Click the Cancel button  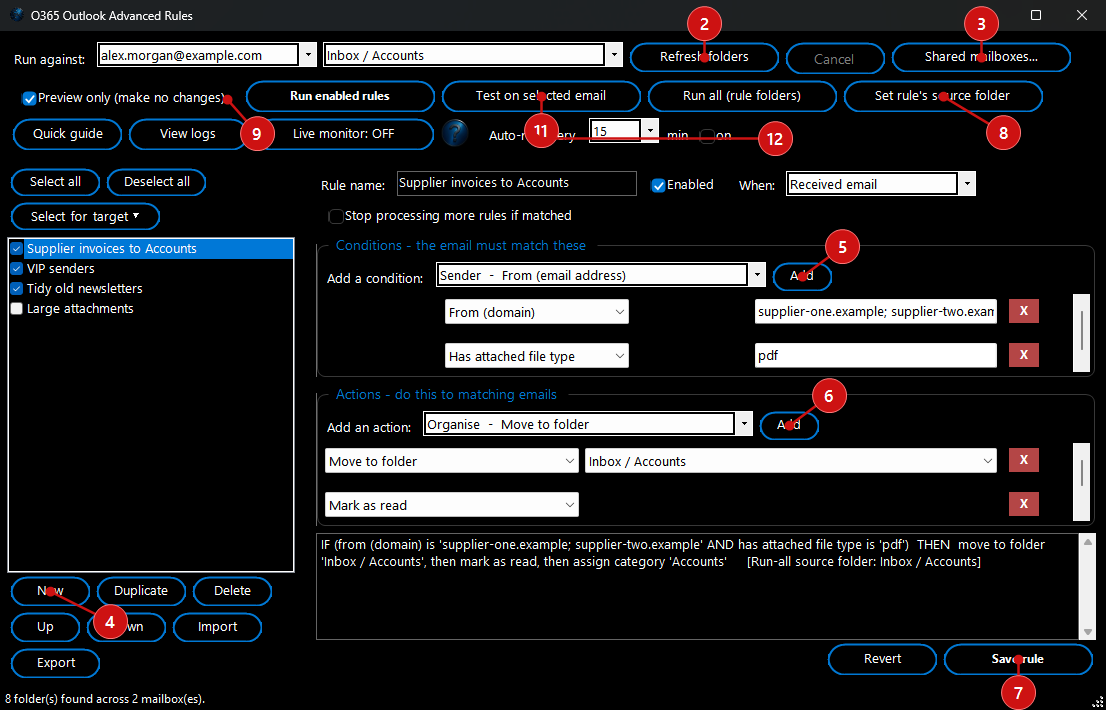(834, 59)
